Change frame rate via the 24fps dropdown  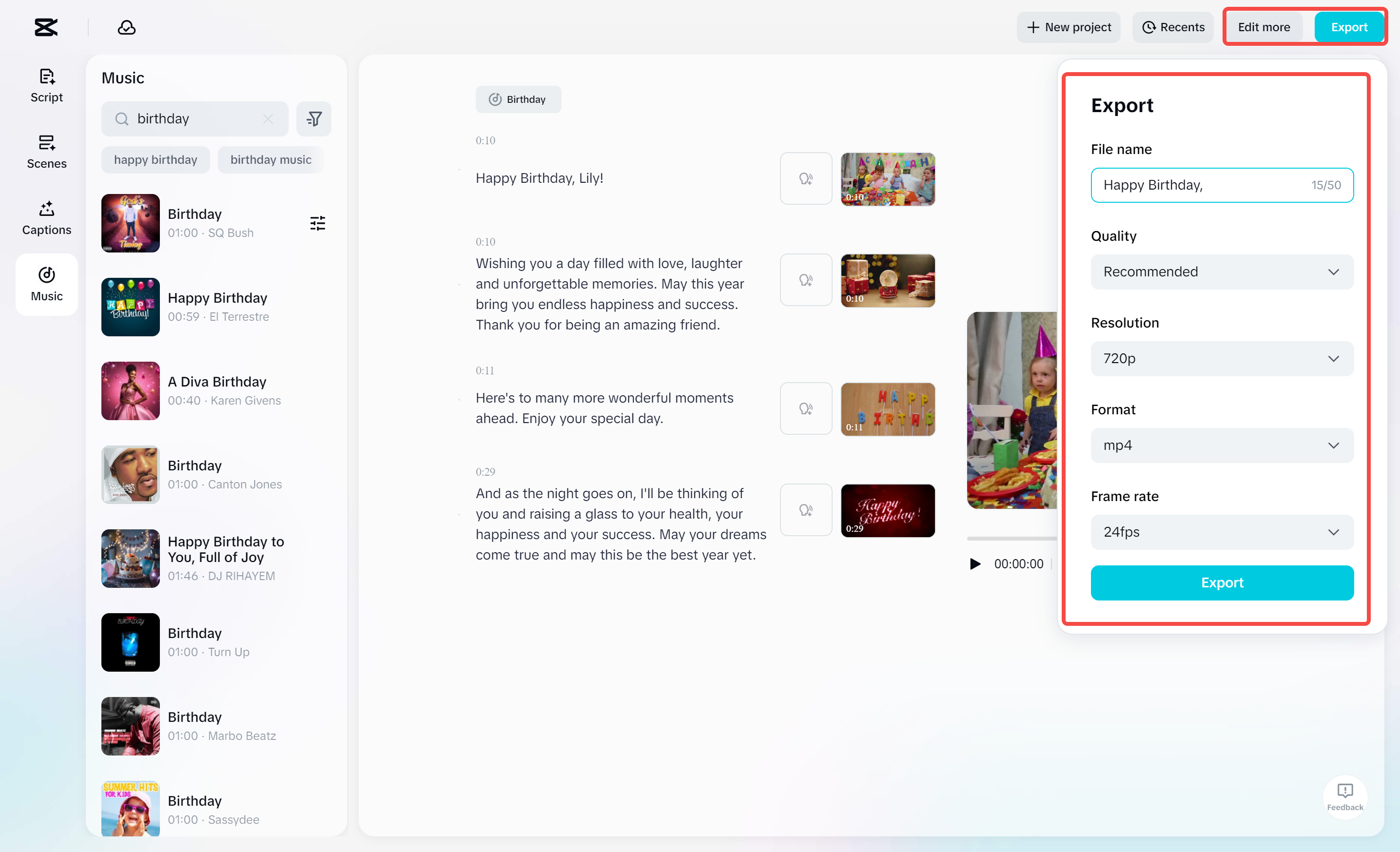pyautogui.click(x=1222, y=532)
